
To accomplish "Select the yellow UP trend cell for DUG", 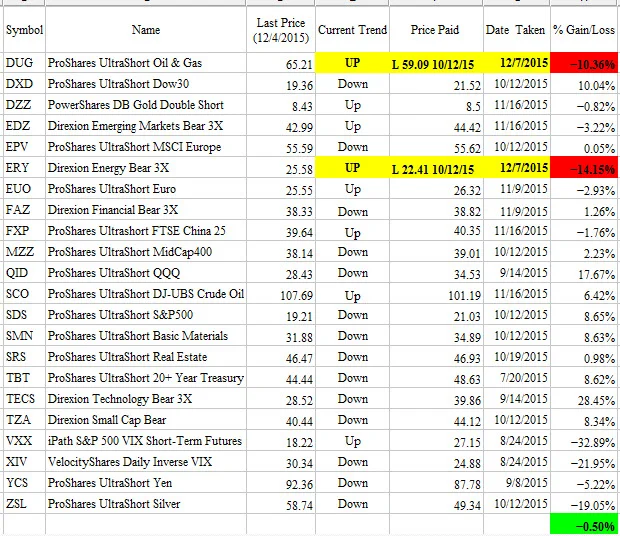I will [x=352, y=63].
